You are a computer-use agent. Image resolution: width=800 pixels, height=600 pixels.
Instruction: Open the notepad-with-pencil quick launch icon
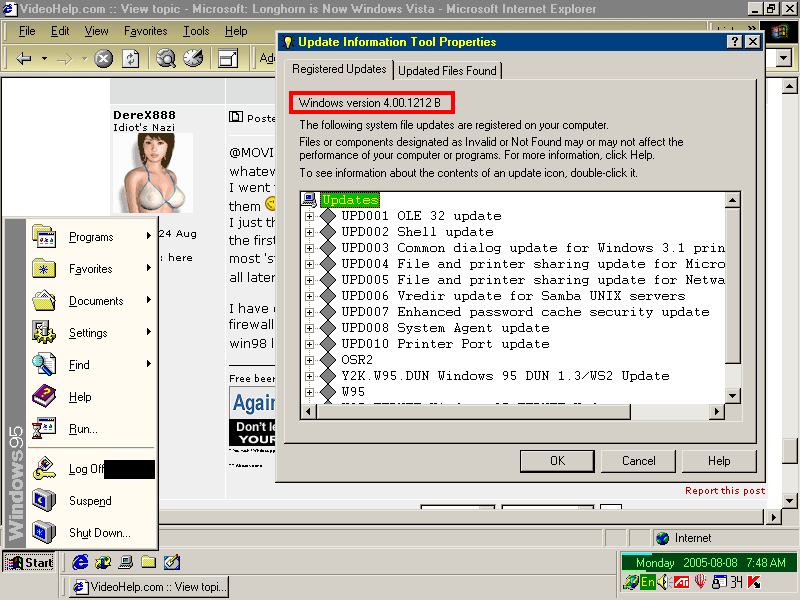pyautogui.click(x=171, y=562)
